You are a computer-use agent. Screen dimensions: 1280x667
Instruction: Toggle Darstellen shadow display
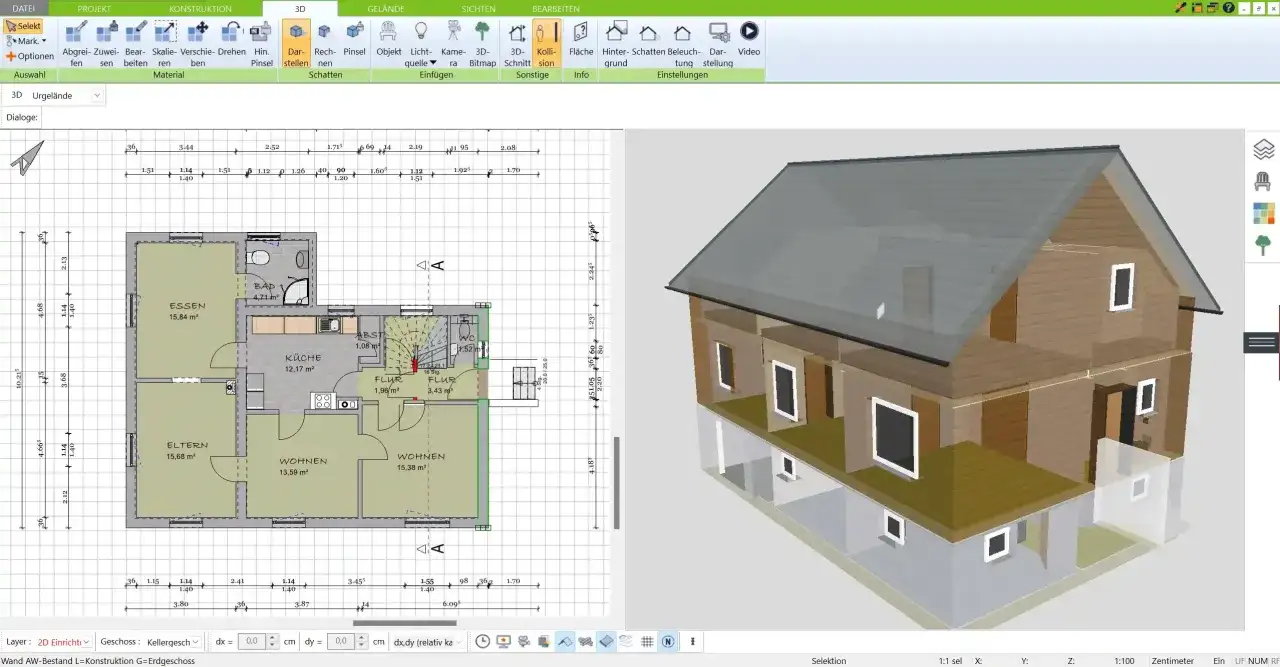click(x=296, y=44)
